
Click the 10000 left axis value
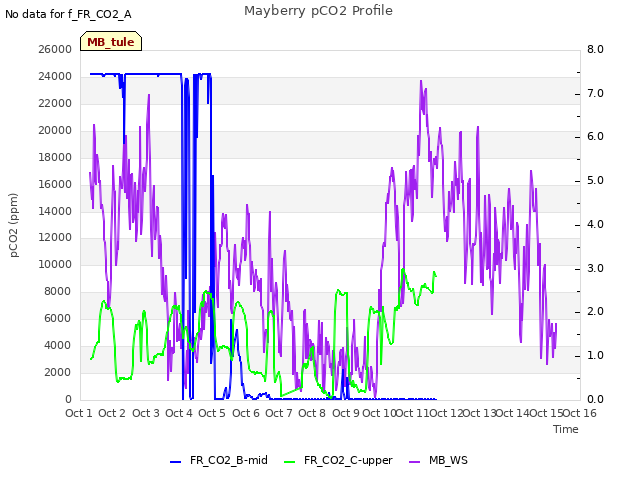tap(55, 264)
